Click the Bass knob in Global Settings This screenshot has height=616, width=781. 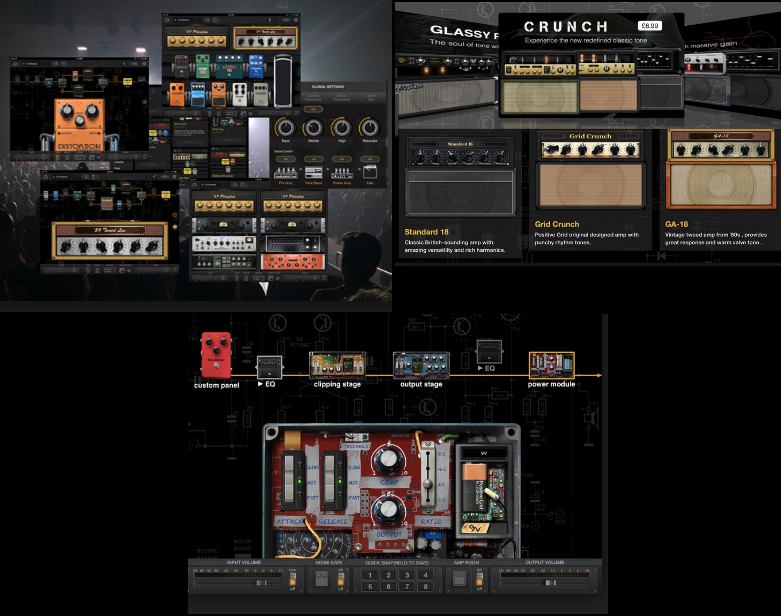[285, 128]
